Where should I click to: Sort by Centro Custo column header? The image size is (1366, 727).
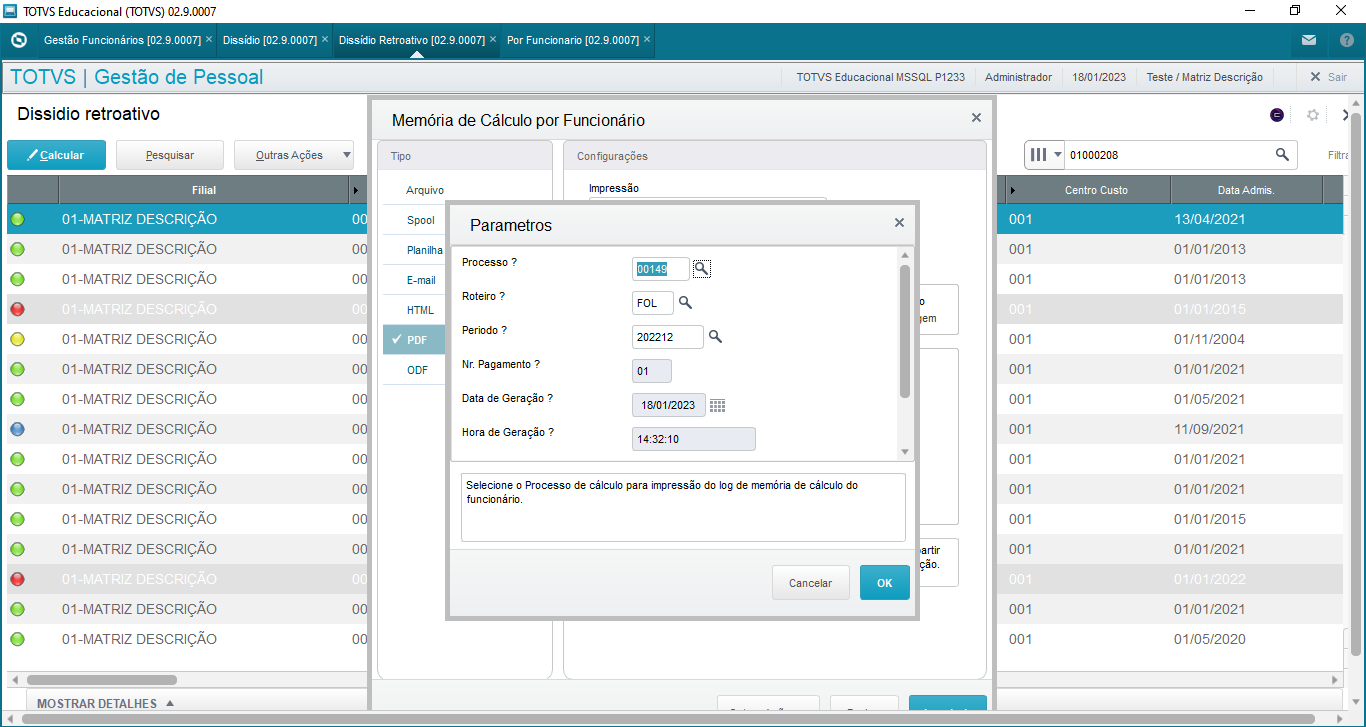pyautogui.click(x=1096, y=190)
